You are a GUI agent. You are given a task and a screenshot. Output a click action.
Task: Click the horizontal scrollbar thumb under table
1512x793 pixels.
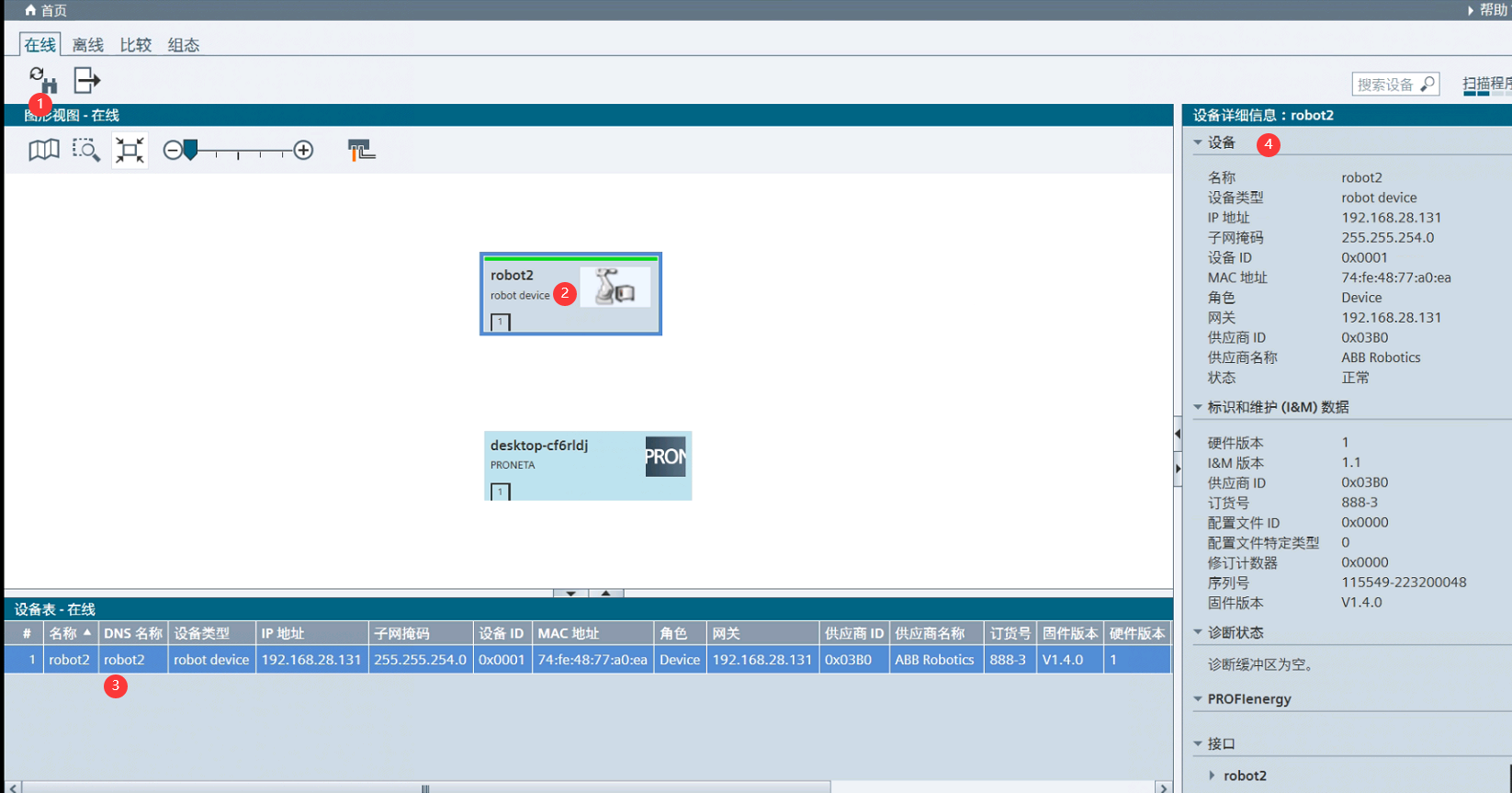pyautogui.click(x=426, y=787)
